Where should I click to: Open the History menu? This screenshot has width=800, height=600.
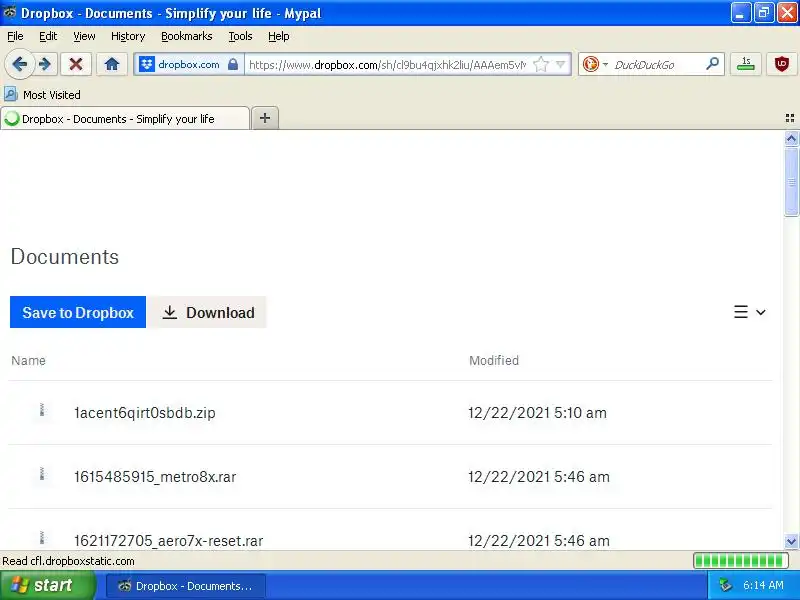(128, 36)
